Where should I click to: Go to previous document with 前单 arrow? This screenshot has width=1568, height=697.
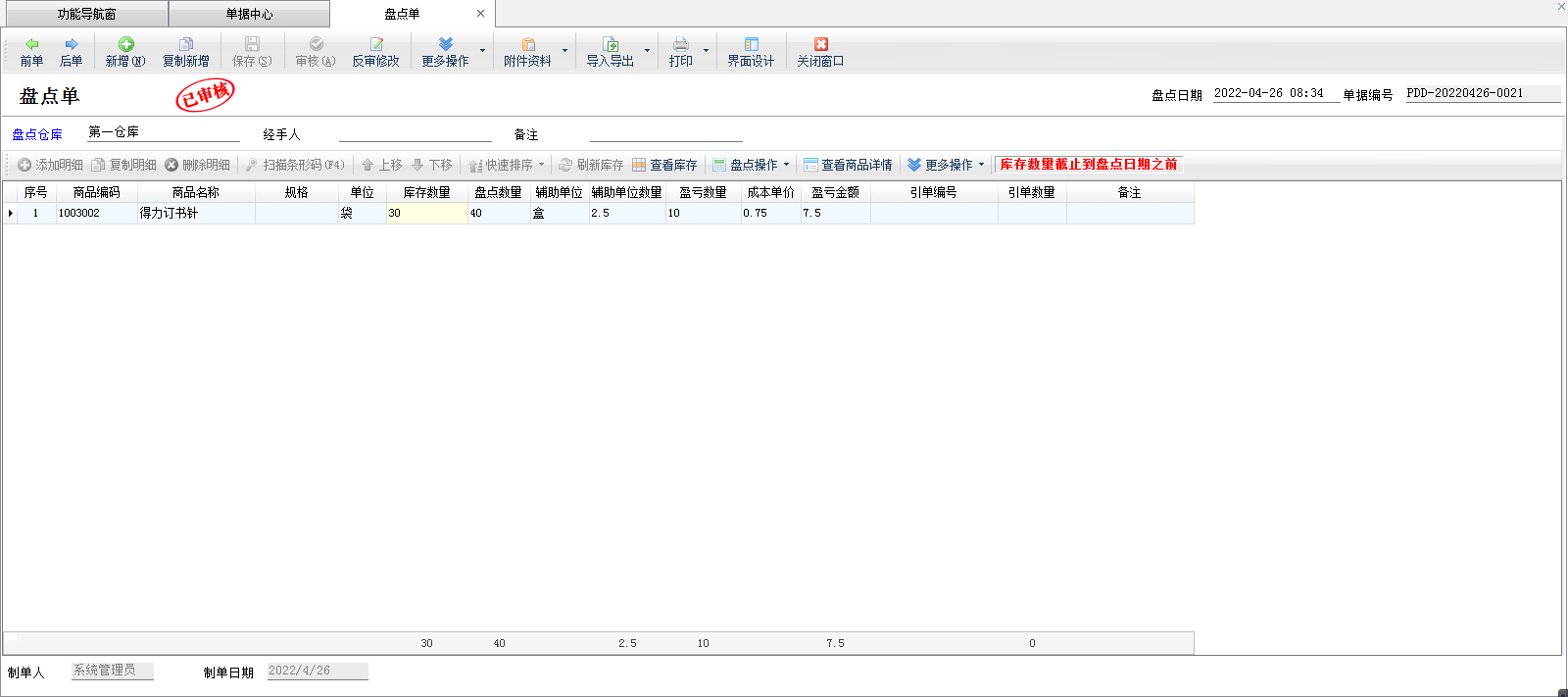[31, 45]
